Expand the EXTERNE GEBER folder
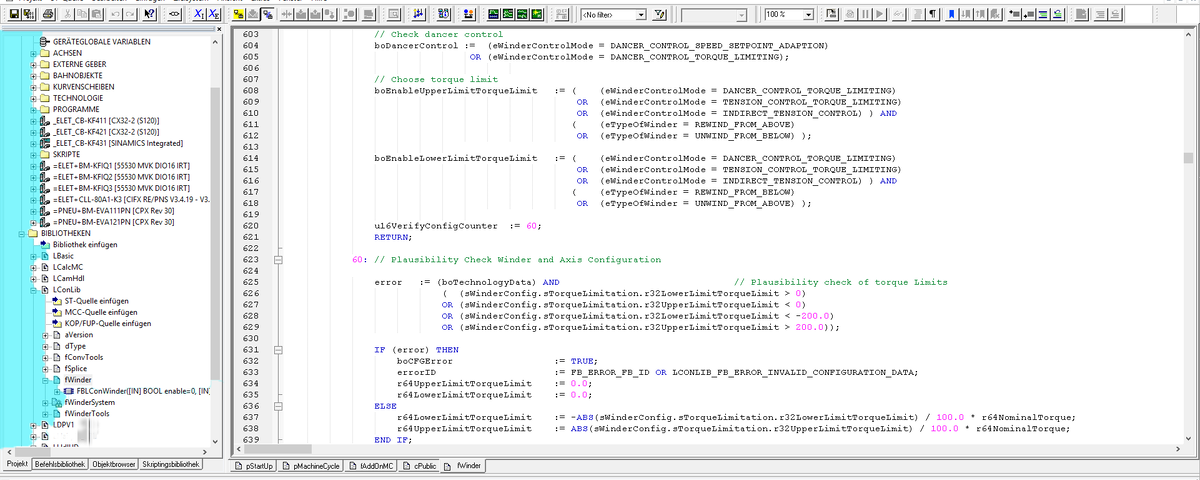This screenshot has width=1200, height=480. 34,64
